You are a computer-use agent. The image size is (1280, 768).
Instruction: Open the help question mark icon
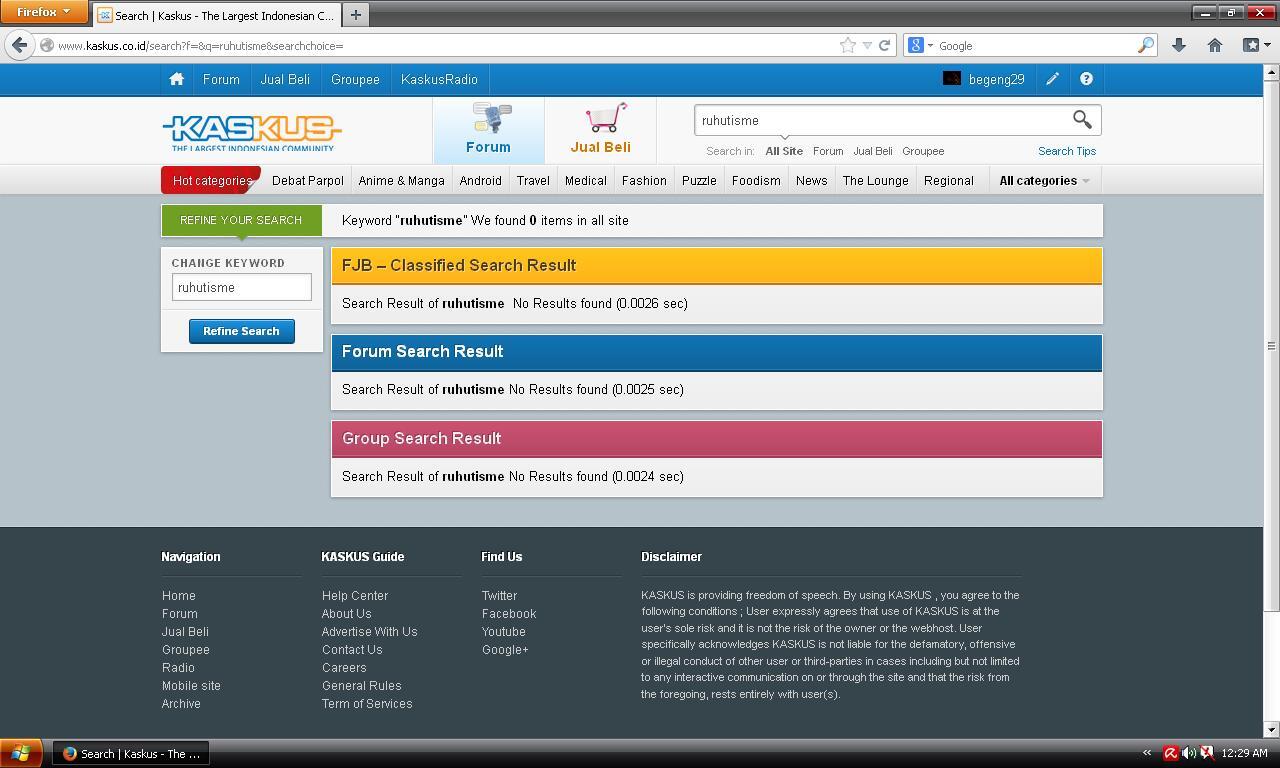[x=1086, y=79]
